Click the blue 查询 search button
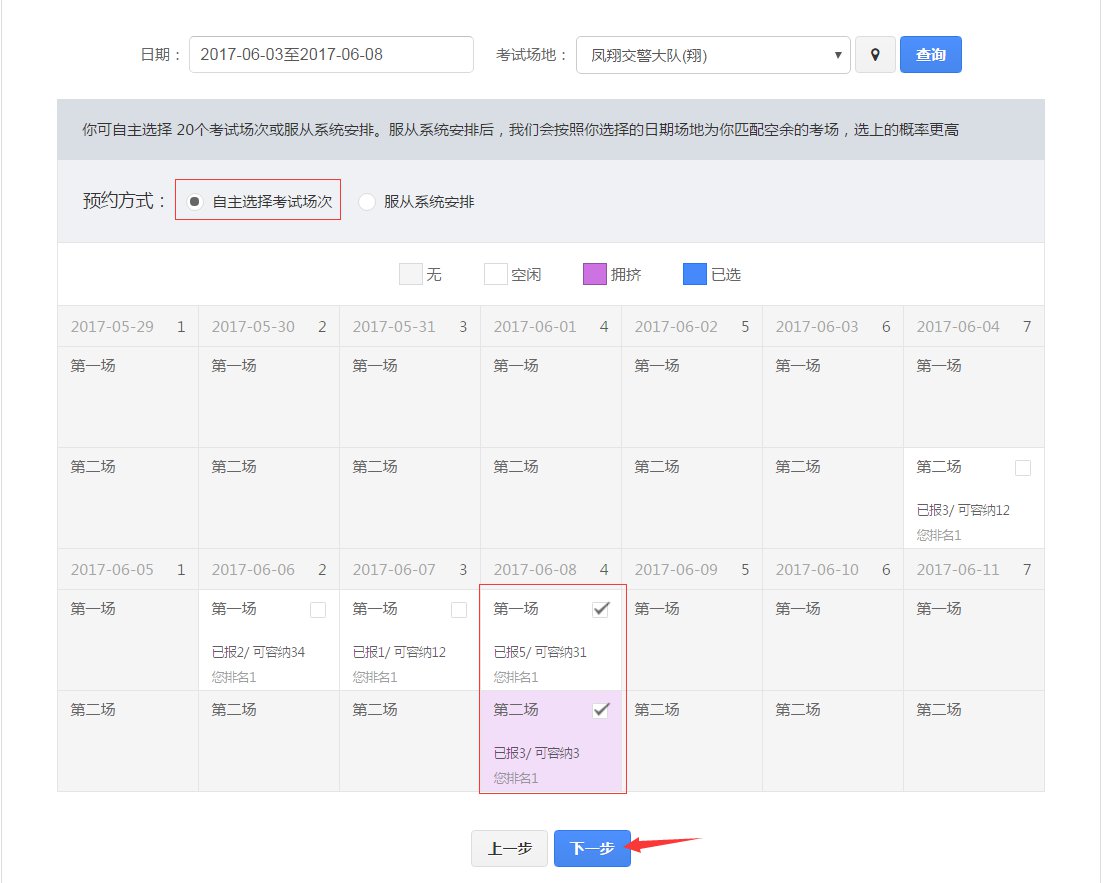This screenshot has width=1107, height=883. (931, 55)
